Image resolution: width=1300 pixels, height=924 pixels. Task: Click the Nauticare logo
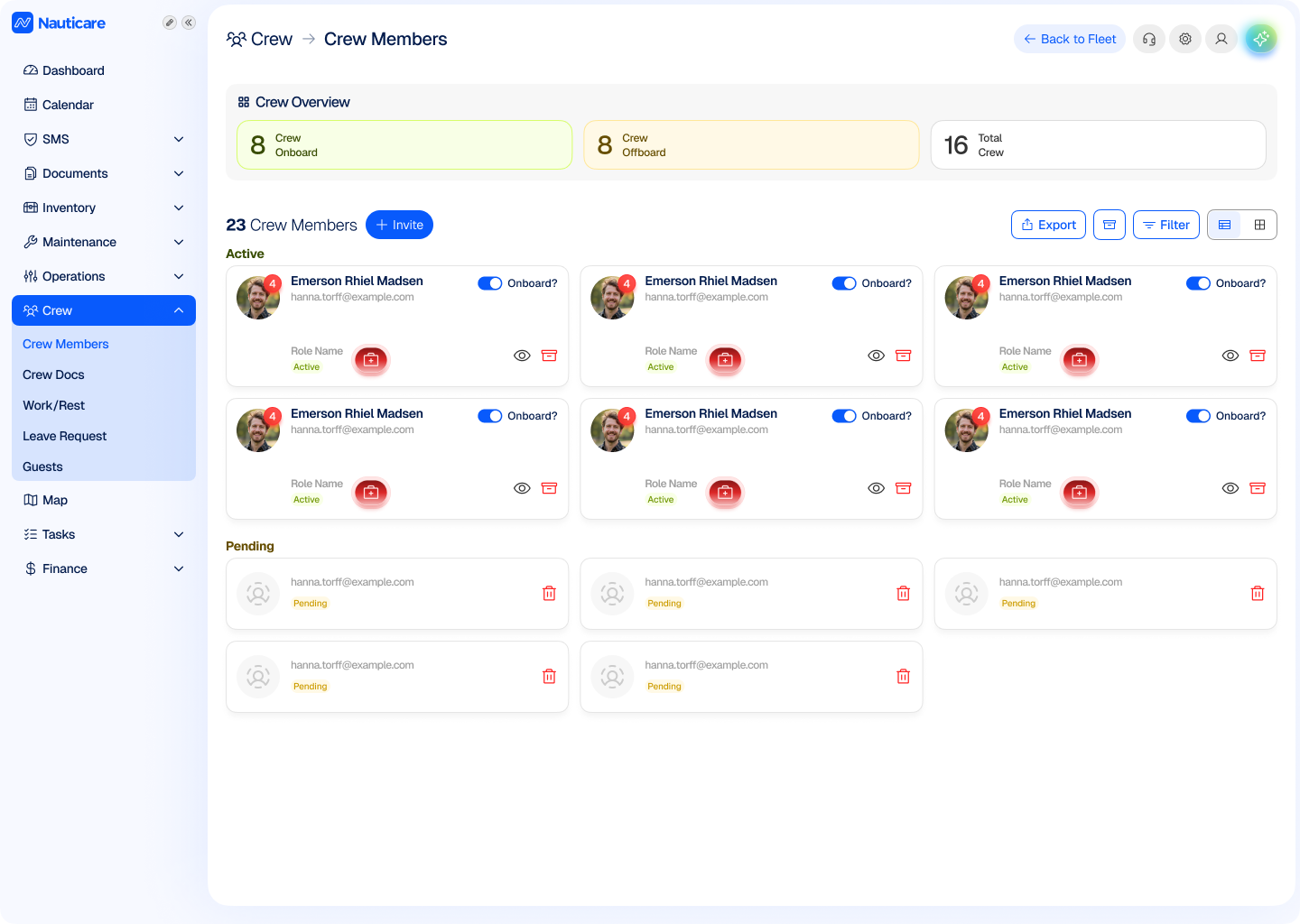click(x=59, y=23)
